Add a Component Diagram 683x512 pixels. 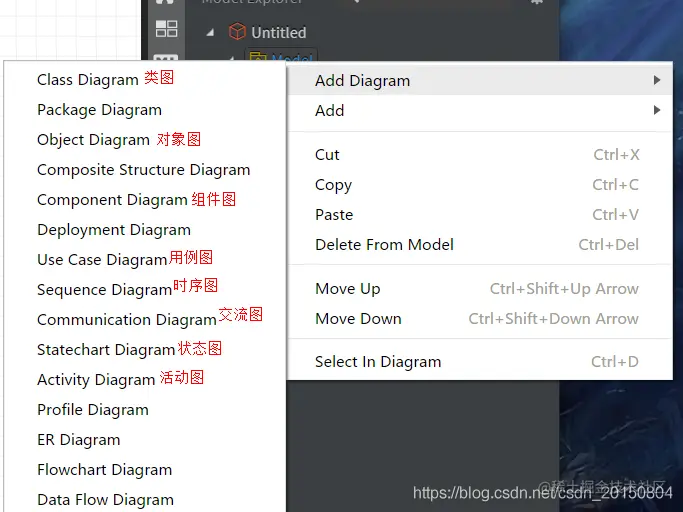[145, 200]
